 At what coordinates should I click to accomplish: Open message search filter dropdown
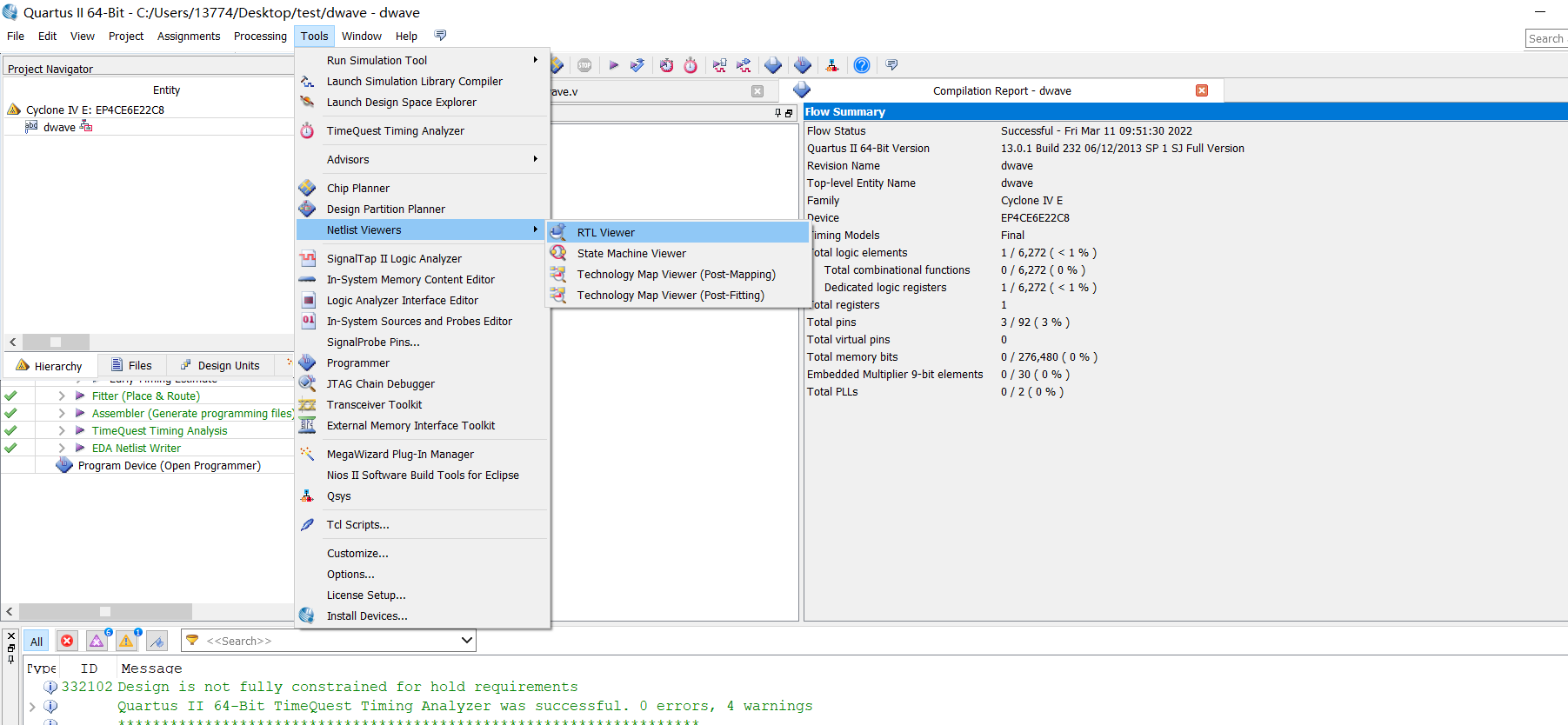(x=467, y=641)
